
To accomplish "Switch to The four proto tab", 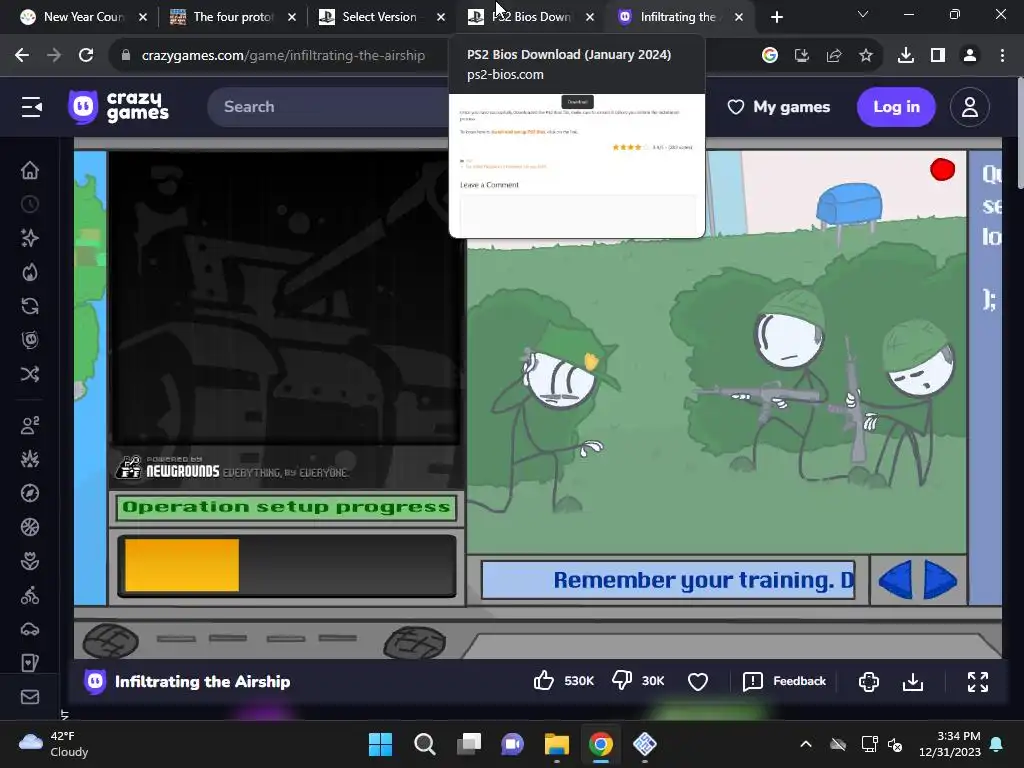I will pos(233,17).
